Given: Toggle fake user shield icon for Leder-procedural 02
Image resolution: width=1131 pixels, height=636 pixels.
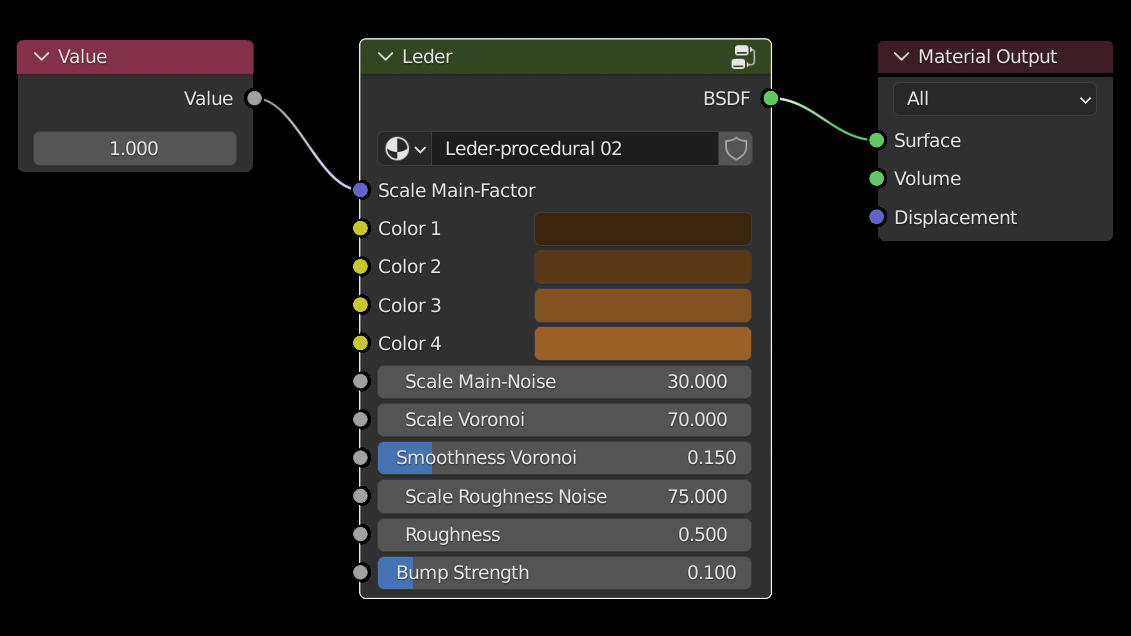Looking at the screenshot, I should point(736,149).
